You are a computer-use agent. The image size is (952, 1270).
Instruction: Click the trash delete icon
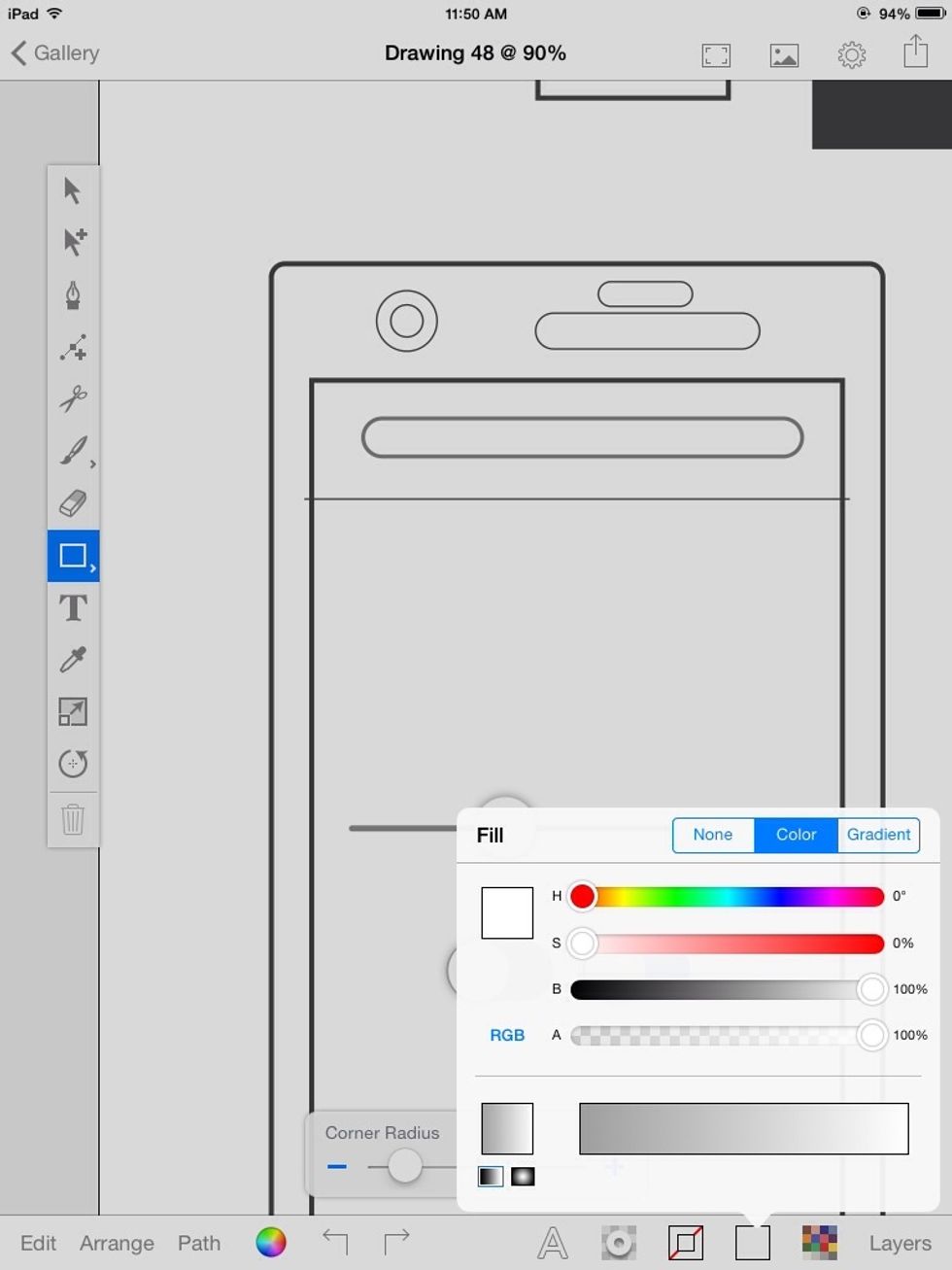tap(73, 819)
